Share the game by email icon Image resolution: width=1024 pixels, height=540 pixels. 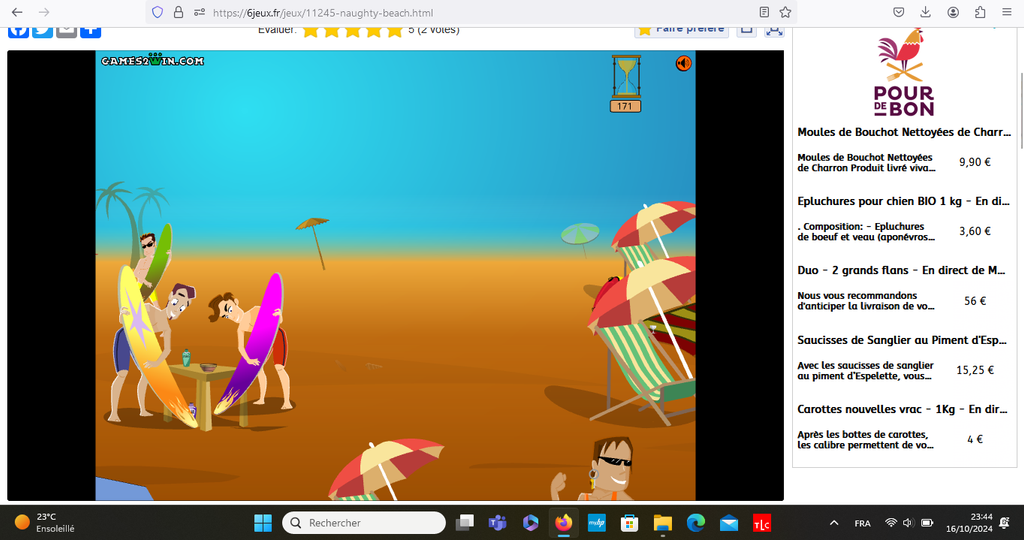(67, 30)
